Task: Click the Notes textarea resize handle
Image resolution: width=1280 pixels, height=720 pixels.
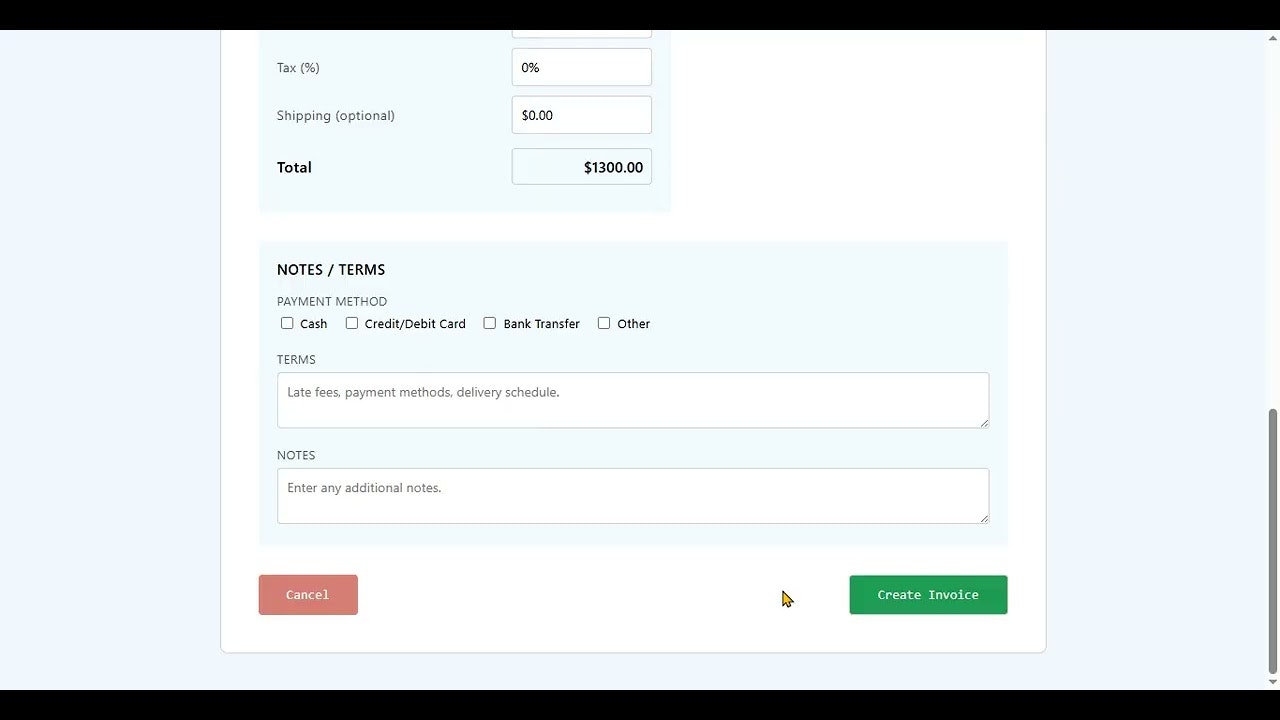Action: pyautogui.click(x=984, y=521)
